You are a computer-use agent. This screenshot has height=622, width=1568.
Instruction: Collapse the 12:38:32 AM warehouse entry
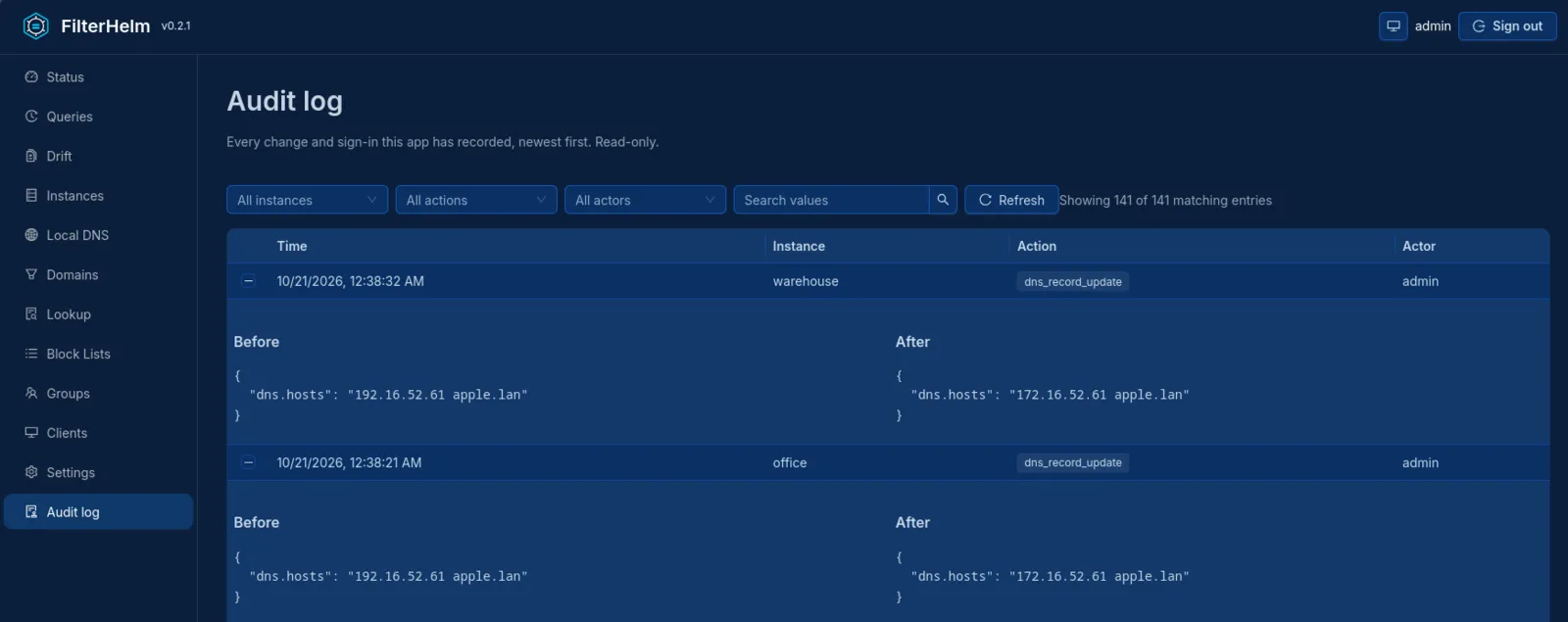[x=248, y=281]
